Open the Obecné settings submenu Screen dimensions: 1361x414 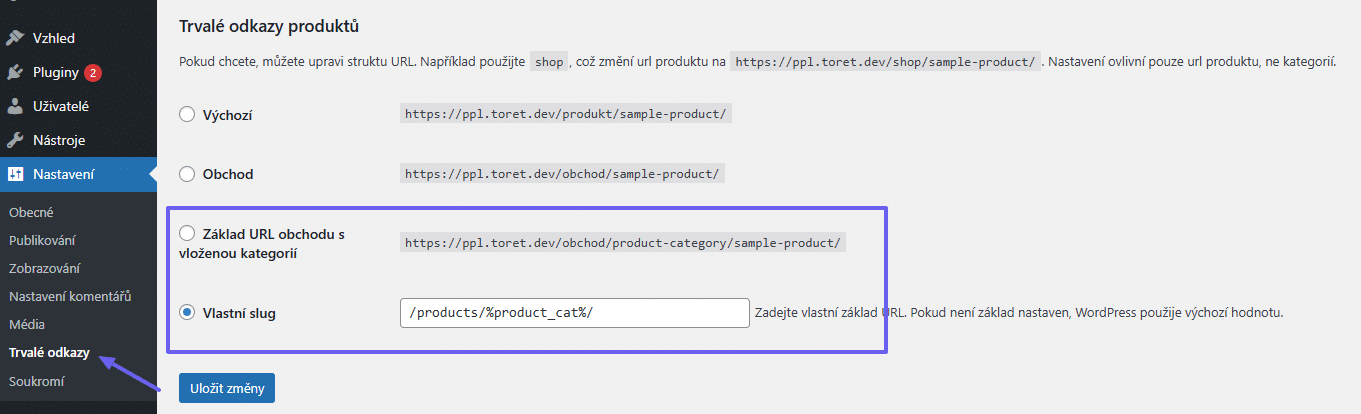point(31,212)
